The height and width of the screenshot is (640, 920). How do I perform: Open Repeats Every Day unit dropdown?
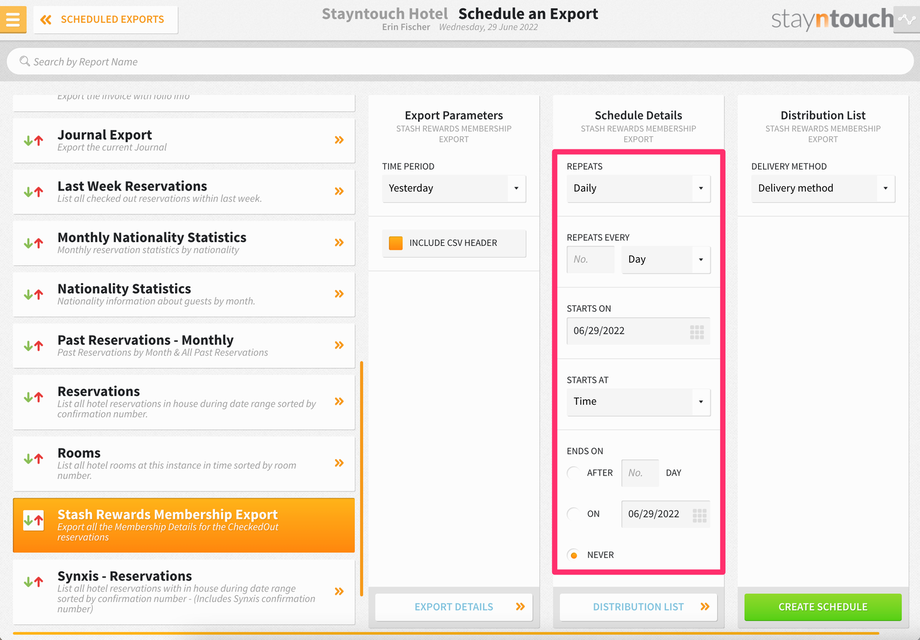coord(666,259)
